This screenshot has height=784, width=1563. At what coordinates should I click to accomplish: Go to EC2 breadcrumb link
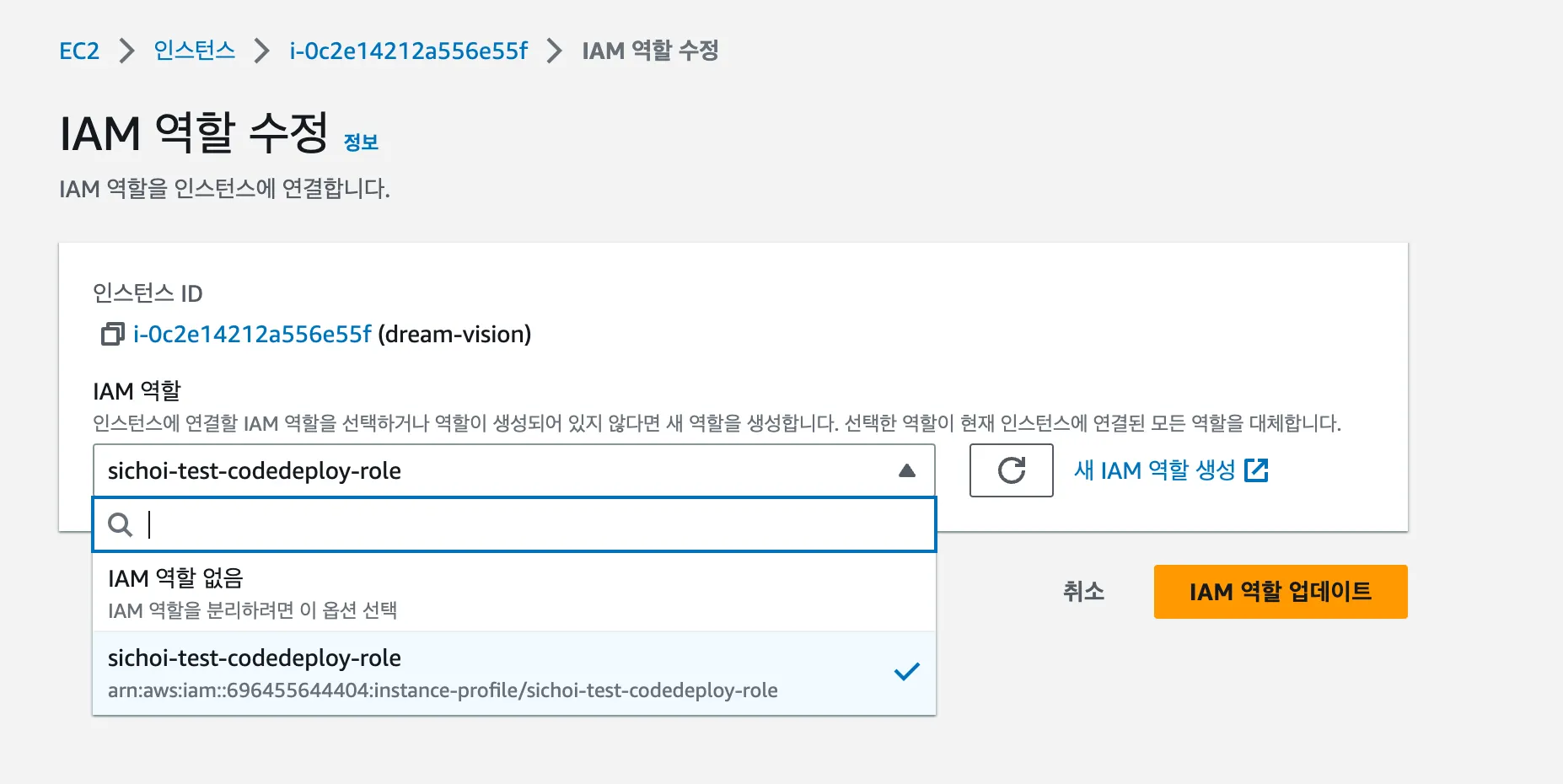click(x=79, y=51)
